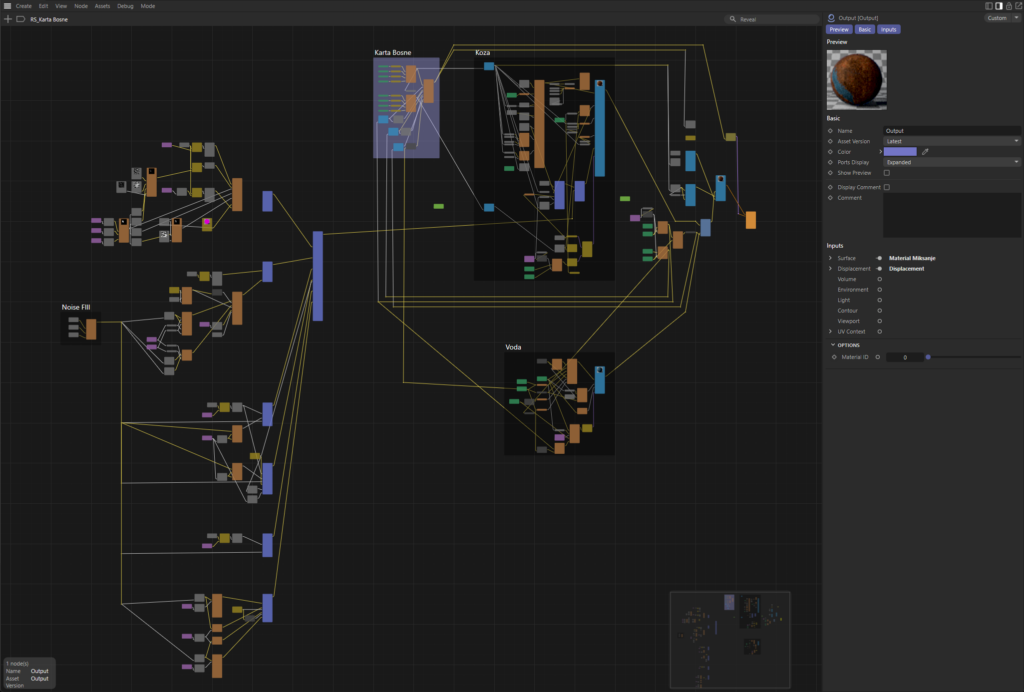Enable the Display Comment checkbox
This screenshot has width=1024, height=692.
coord(886,187)
